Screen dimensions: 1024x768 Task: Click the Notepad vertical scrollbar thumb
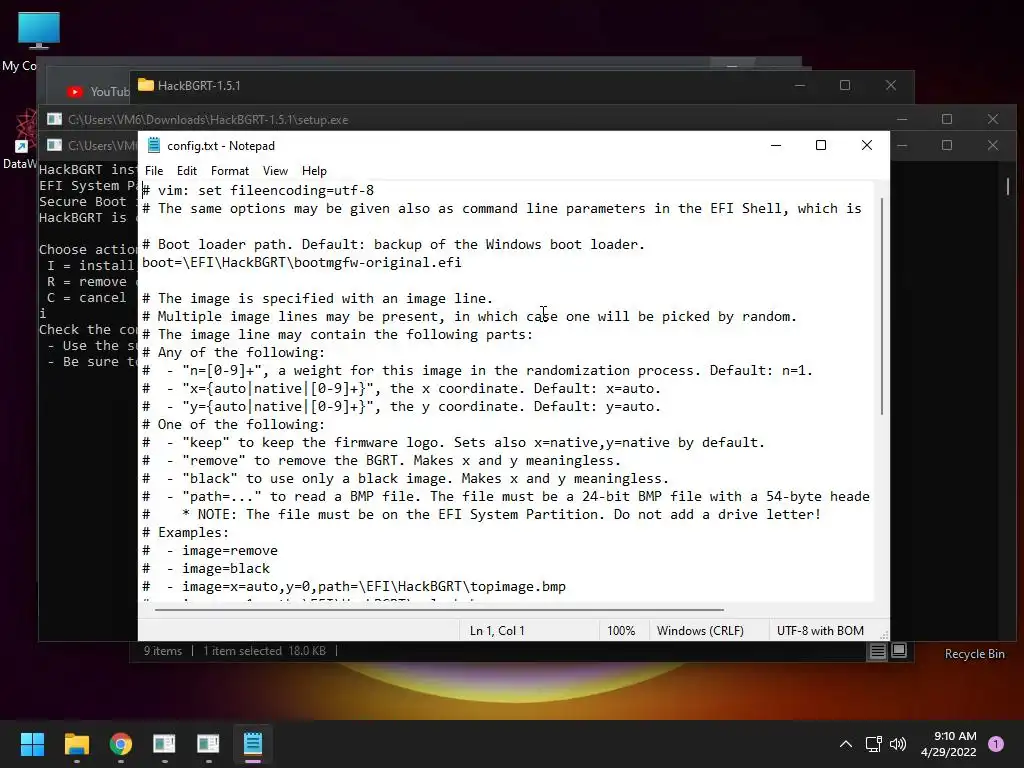[882, 306]
